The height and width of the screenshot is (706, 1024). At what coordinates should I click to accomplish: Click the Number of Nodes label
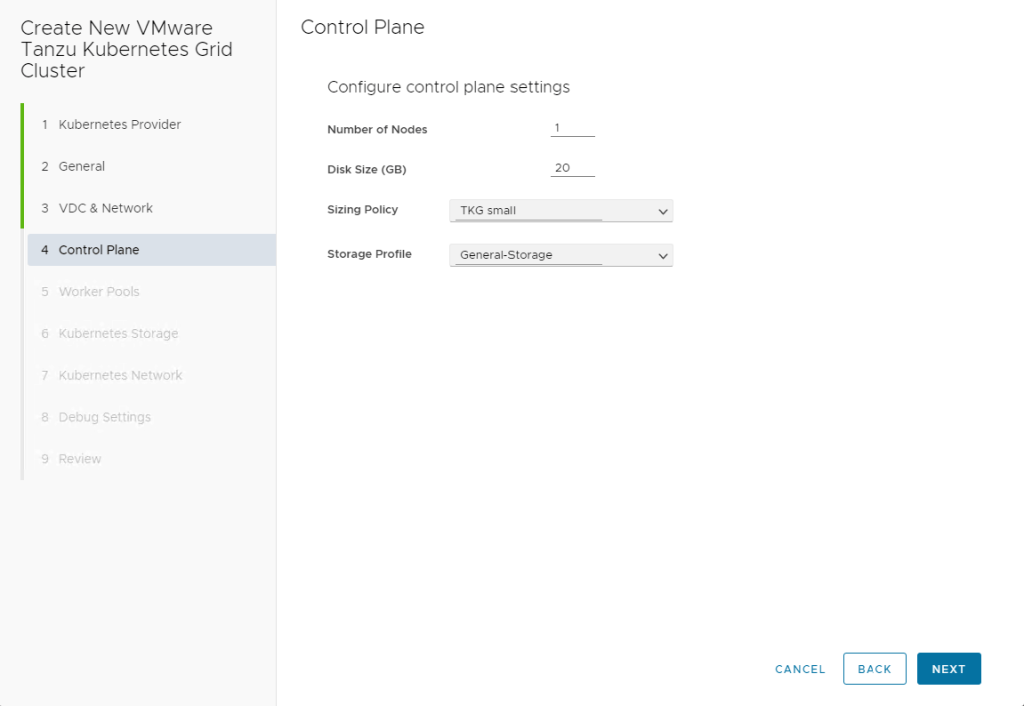(x=377, y=129)
